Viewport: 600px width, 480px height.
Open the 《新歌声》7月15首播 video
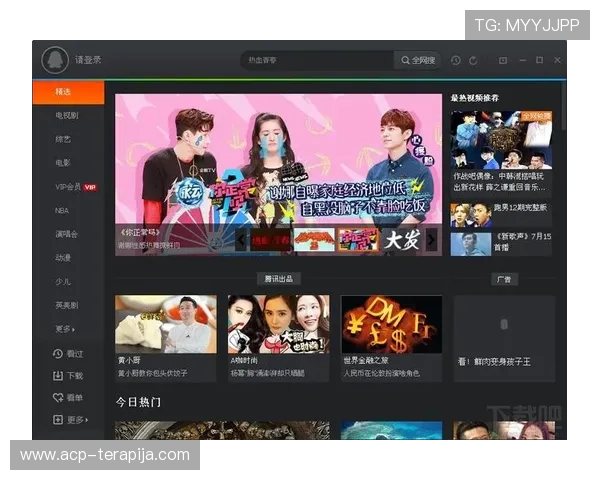(501, 244)
